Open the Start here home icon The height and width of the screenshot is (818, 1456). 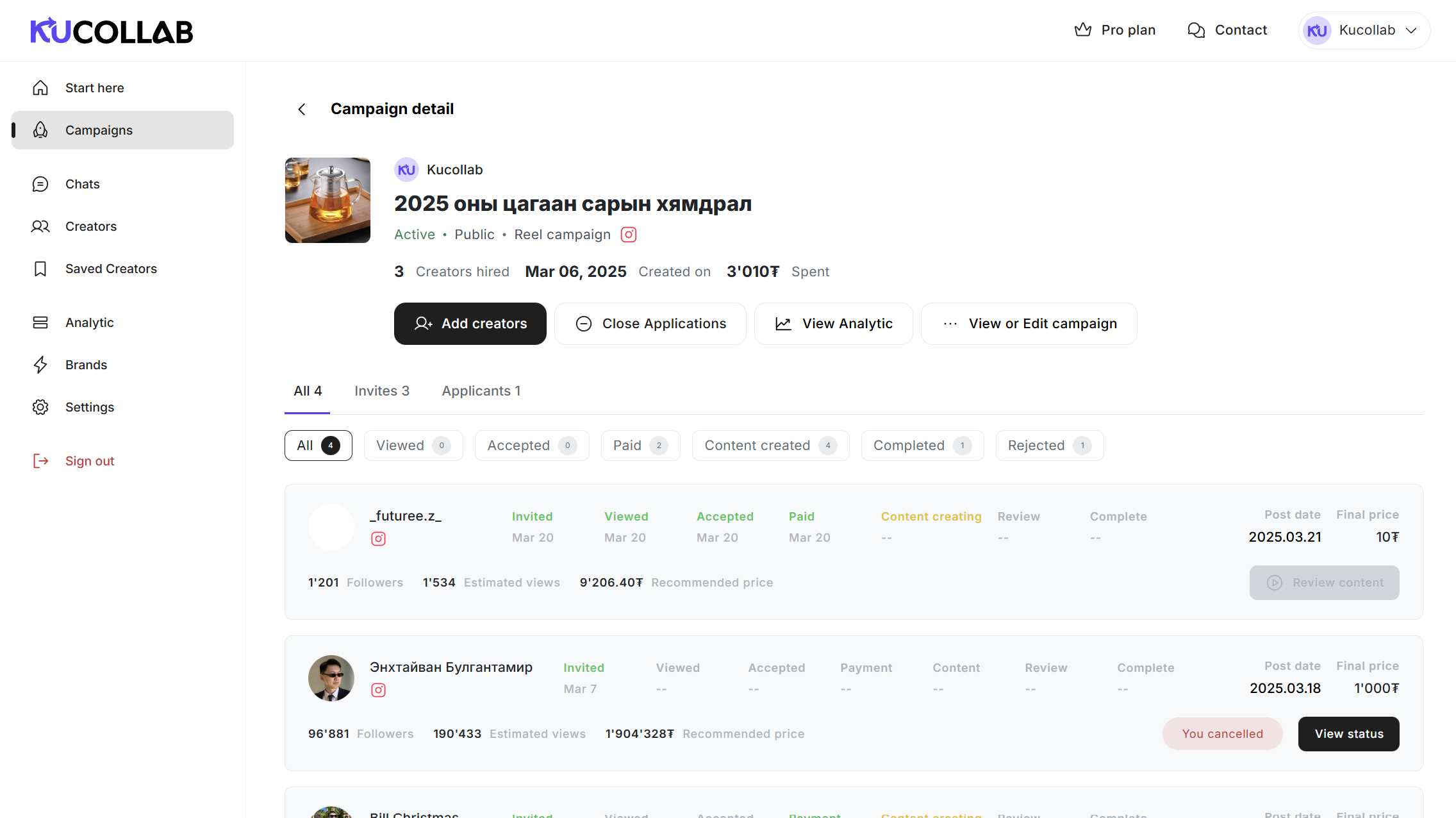click(x=40, y=88)
